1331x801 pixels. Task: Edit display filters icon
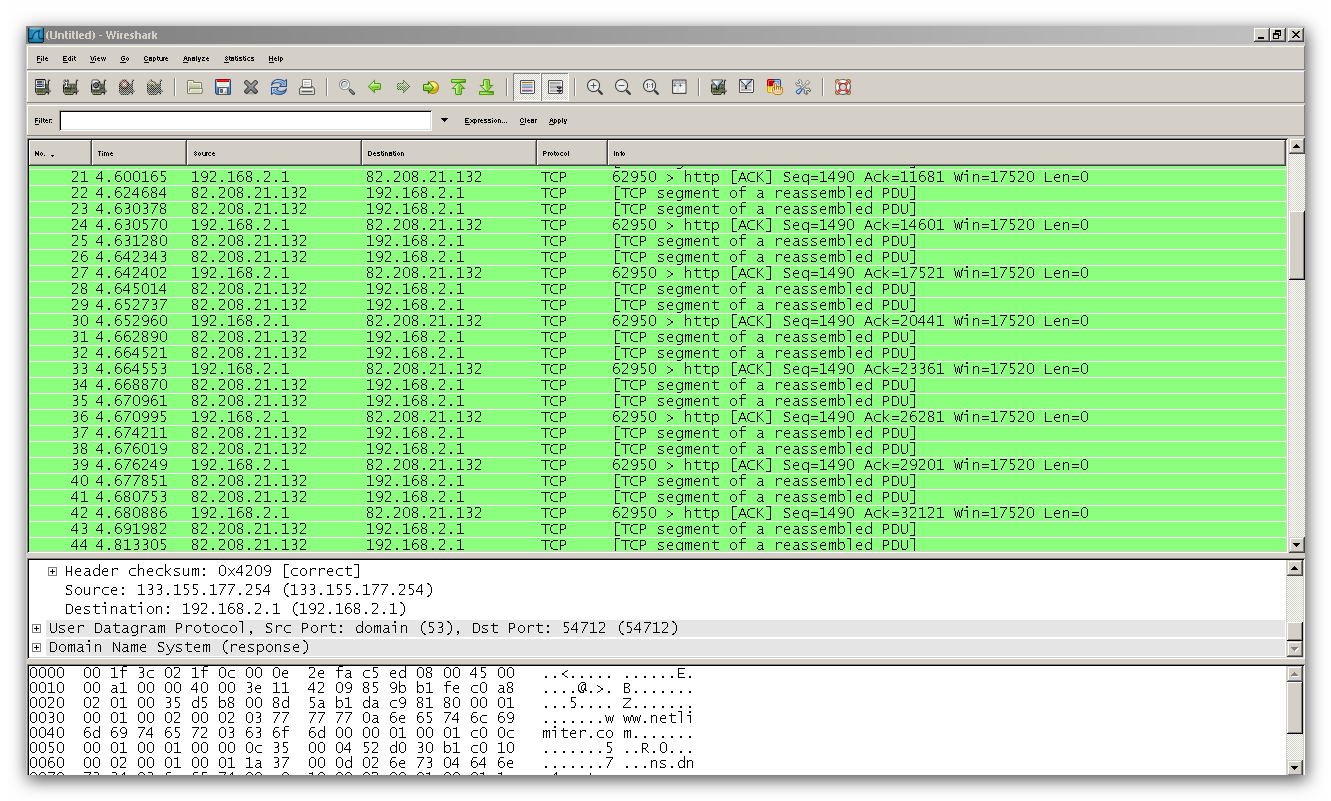point(746,87)
